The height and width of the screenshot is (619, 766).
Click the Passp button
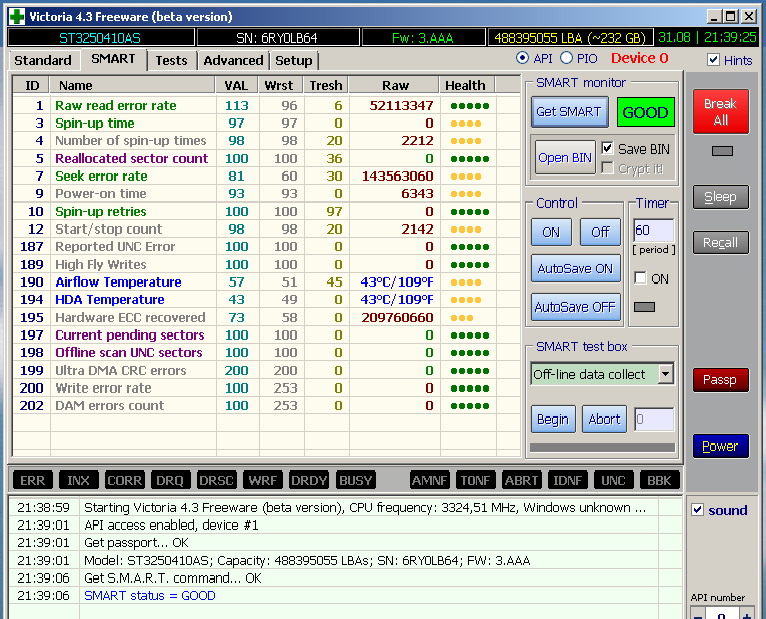coord(721,380)
